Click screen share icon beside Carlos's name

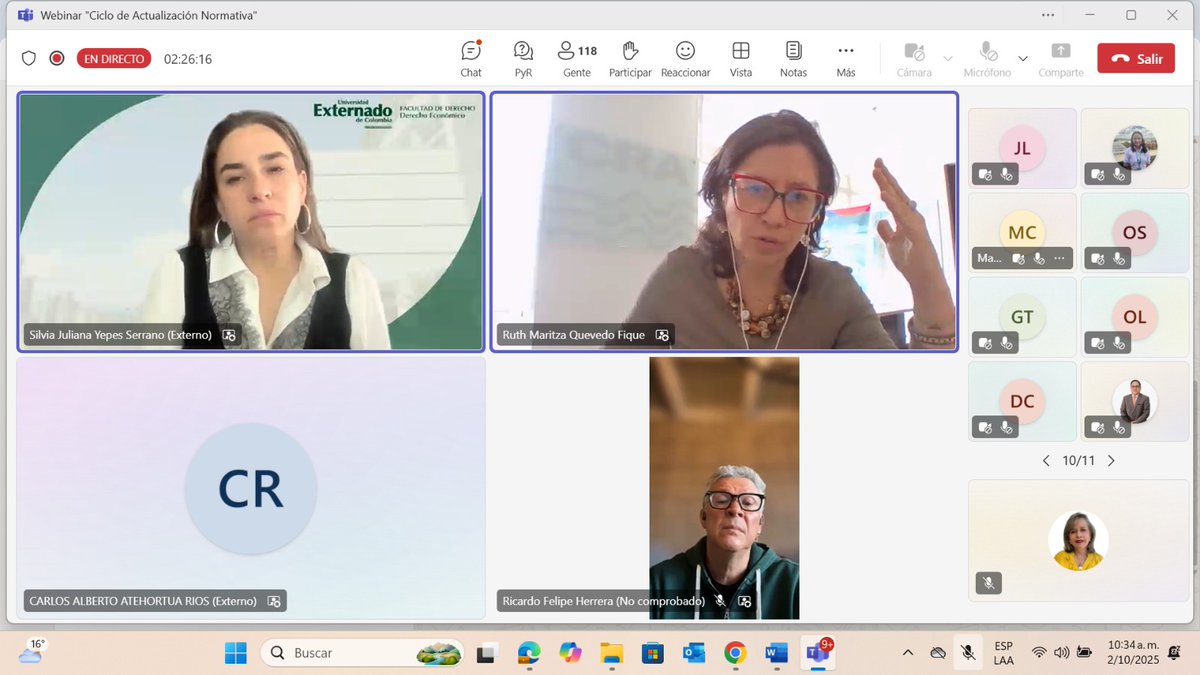point(274,601)
